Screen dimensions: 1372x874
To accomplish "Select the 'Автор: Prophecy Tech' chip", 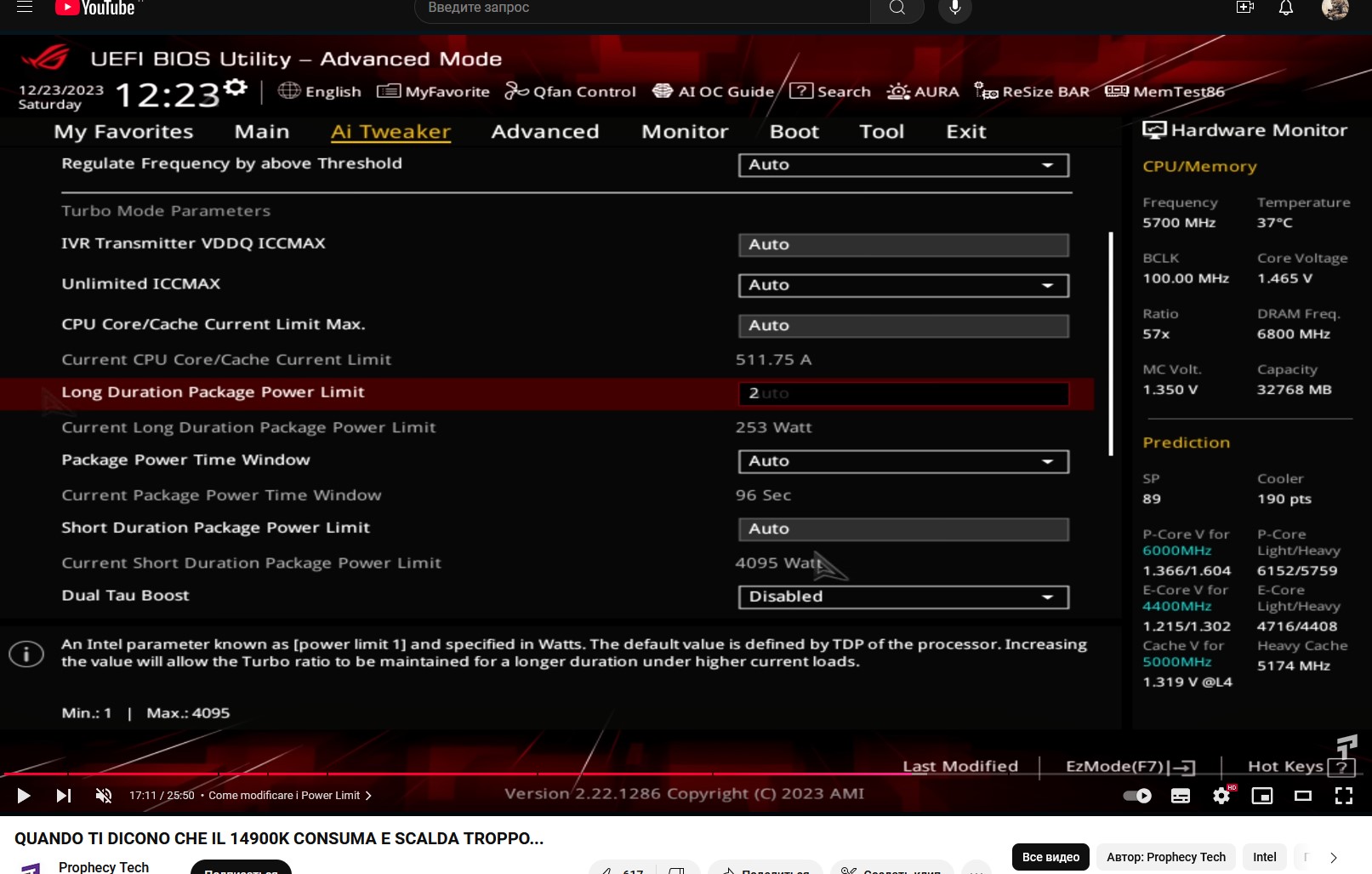I will pyautogui.click(x=1166, y=857).
